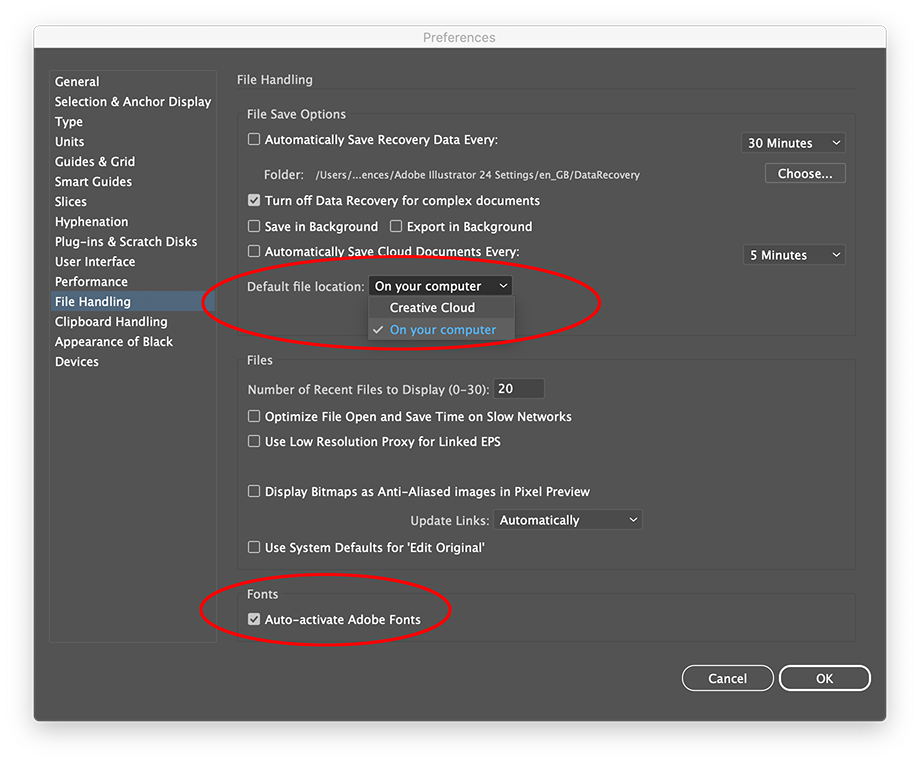Disable Auto-activate Adobe Fonts
The height and width of the screenshot is (763, 920).
point(254,619)
